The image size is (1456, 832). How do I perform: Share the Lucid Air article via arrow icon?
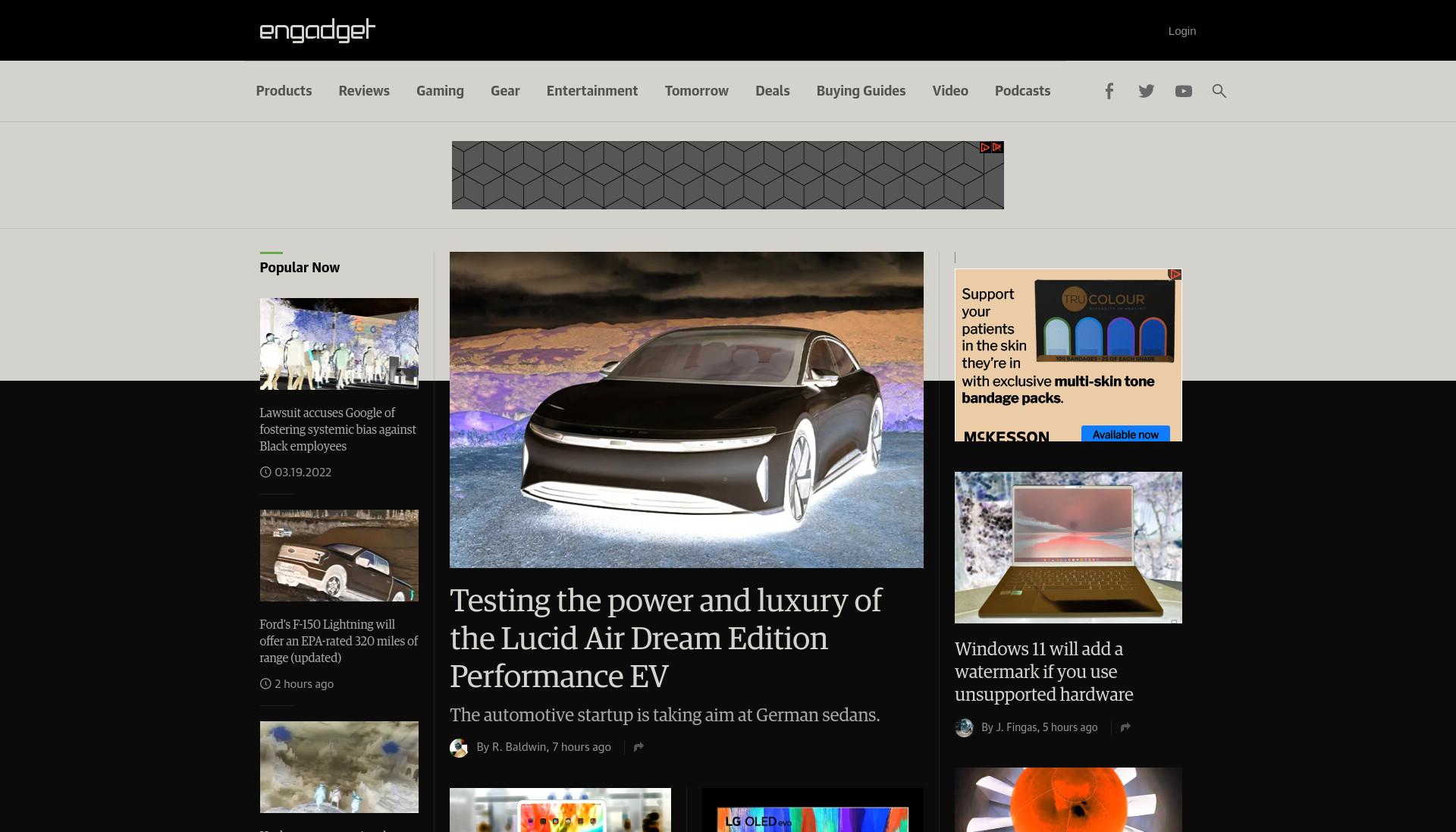[x=639, y=747]
